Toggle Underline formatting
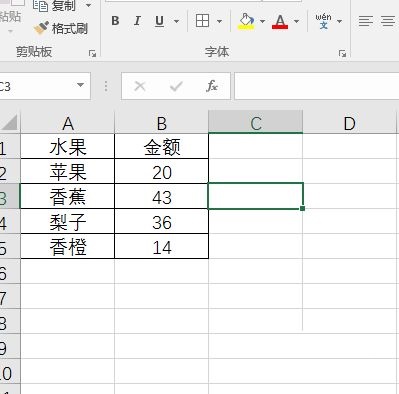 [x=160, y=21]
